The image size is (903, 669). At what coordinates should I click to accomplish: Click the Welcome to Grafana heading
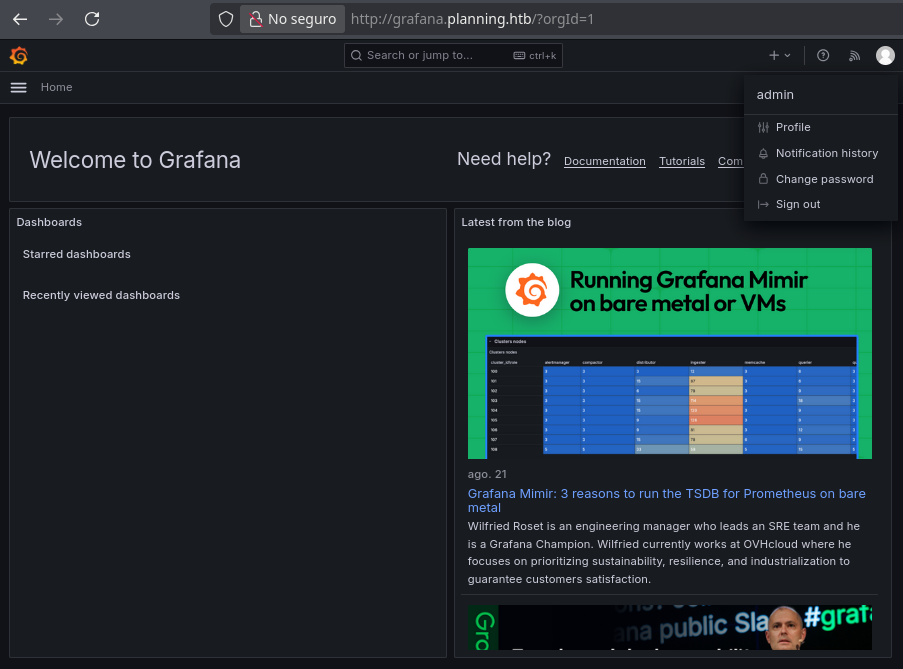pos(135,160)
